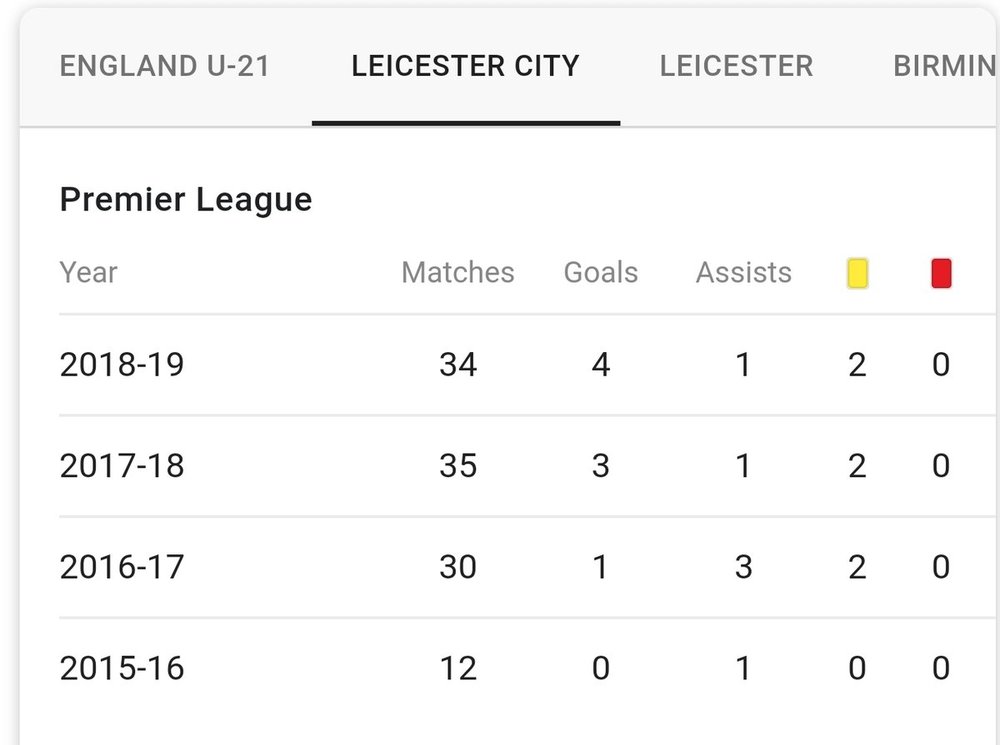The height and width of the screenshot is (745, 1000).
Task: Click the yellow card column icon
Action: point(857,273)
